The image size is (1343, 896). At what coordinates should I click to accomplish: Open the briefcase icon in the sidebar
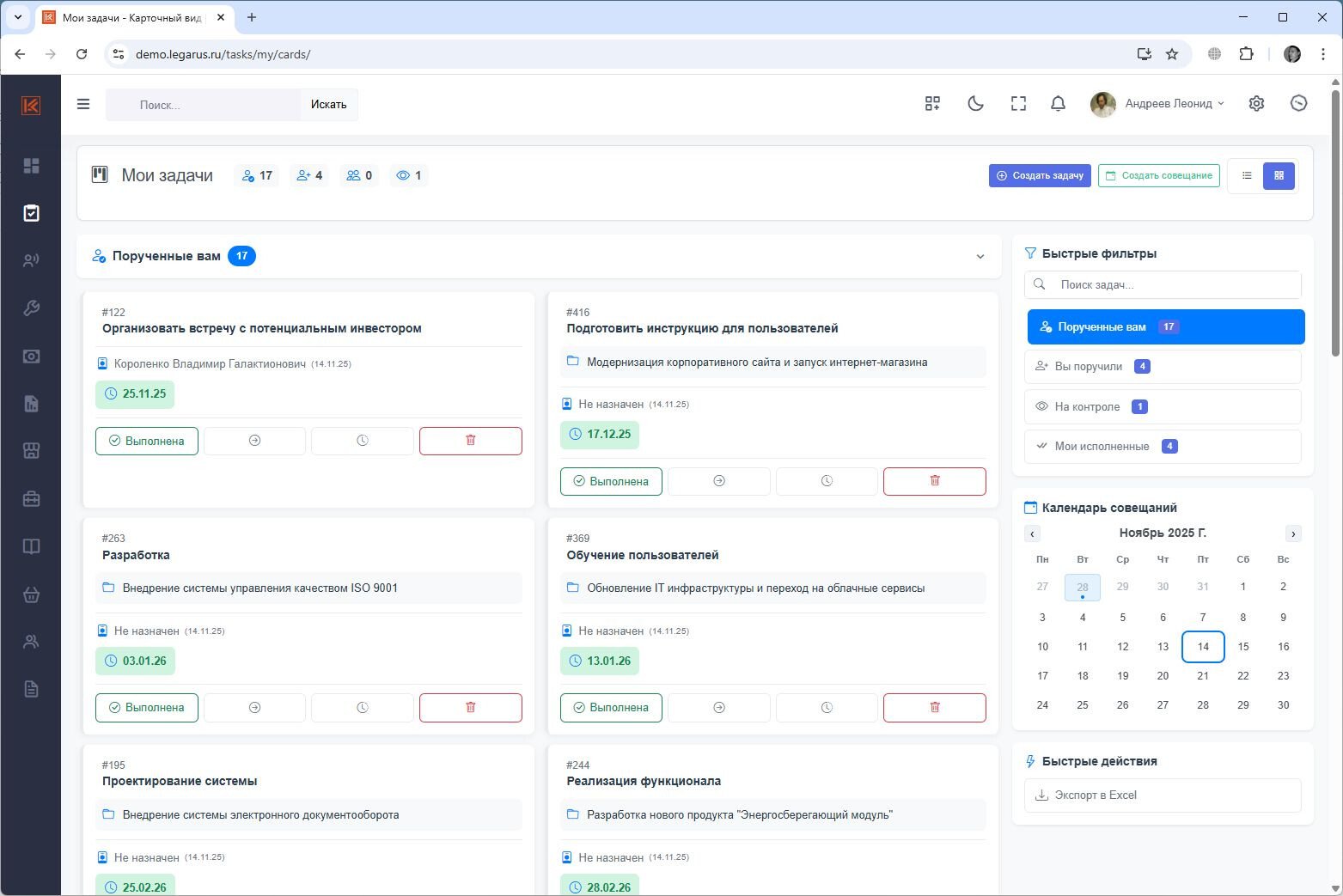pyautogui.click(x=32, y=499)
